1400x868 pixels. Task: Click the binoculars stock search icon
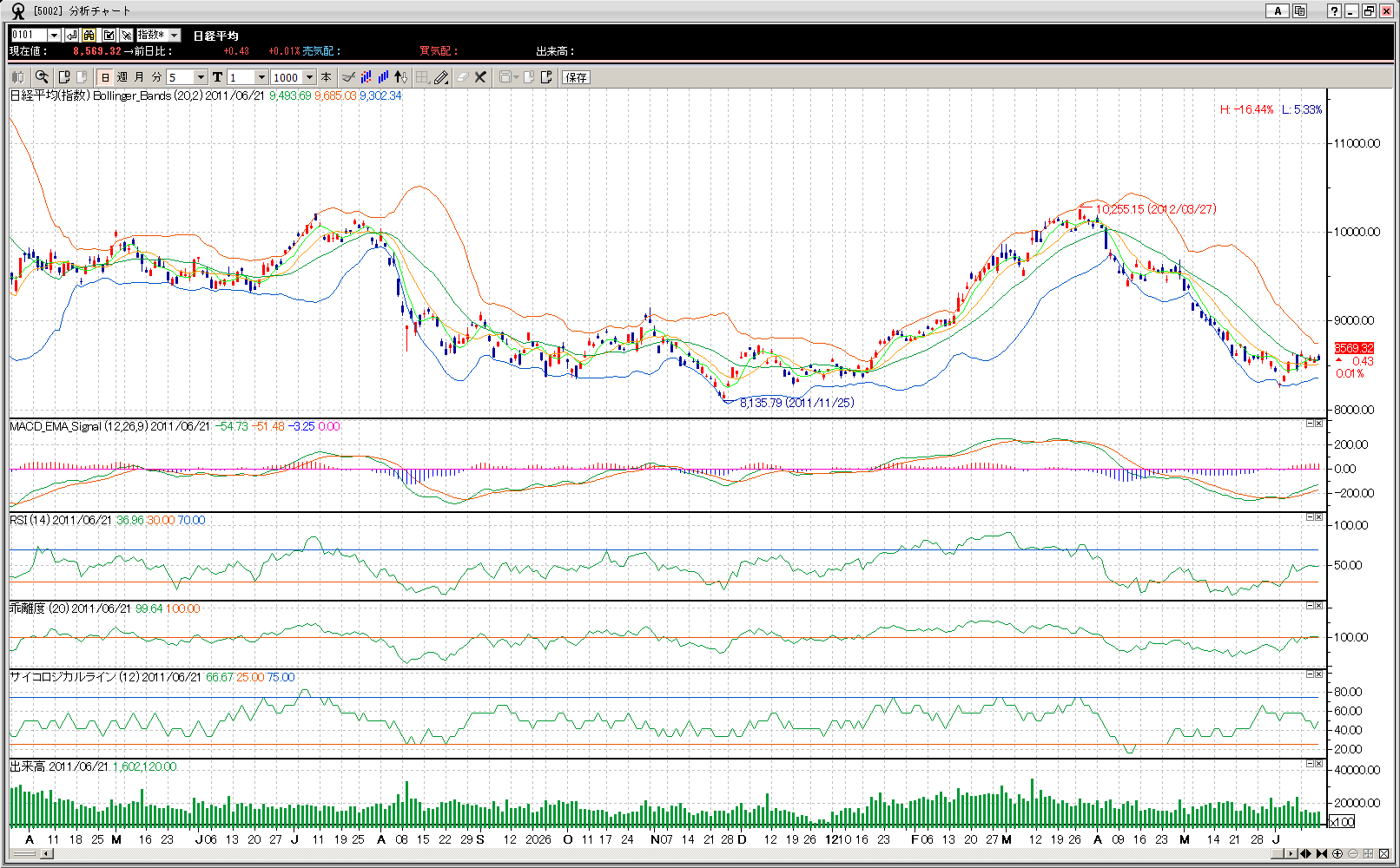click(89, 35)
